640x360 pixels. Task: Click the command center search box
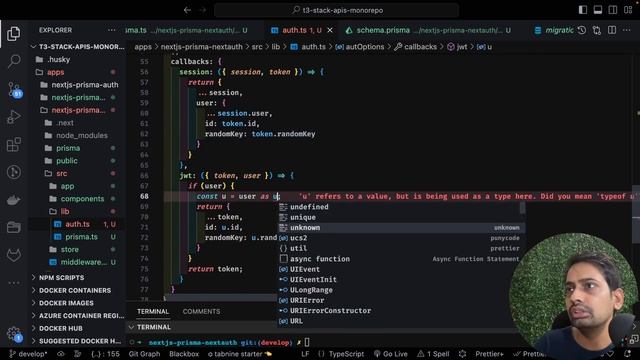click(337, 10)
